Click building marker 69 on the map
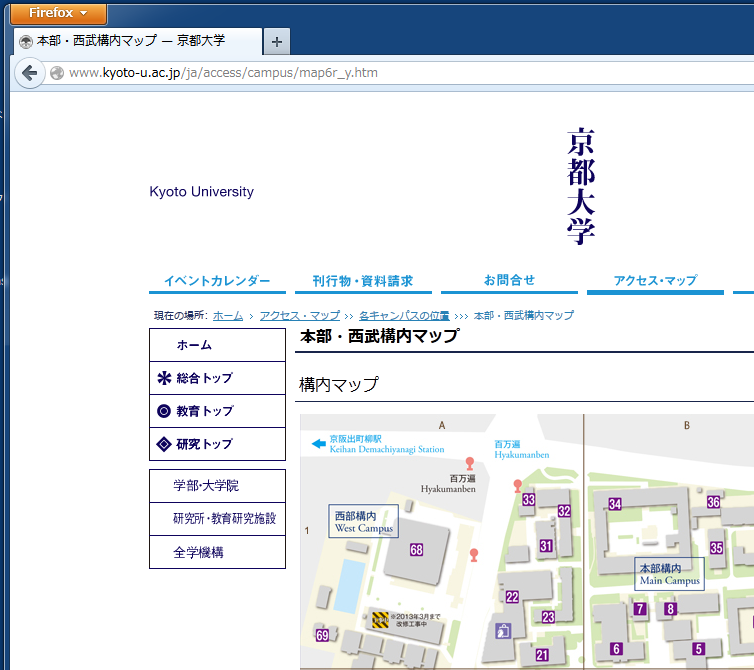The width and height of the screenshot is (754, 670). [322, 635]
